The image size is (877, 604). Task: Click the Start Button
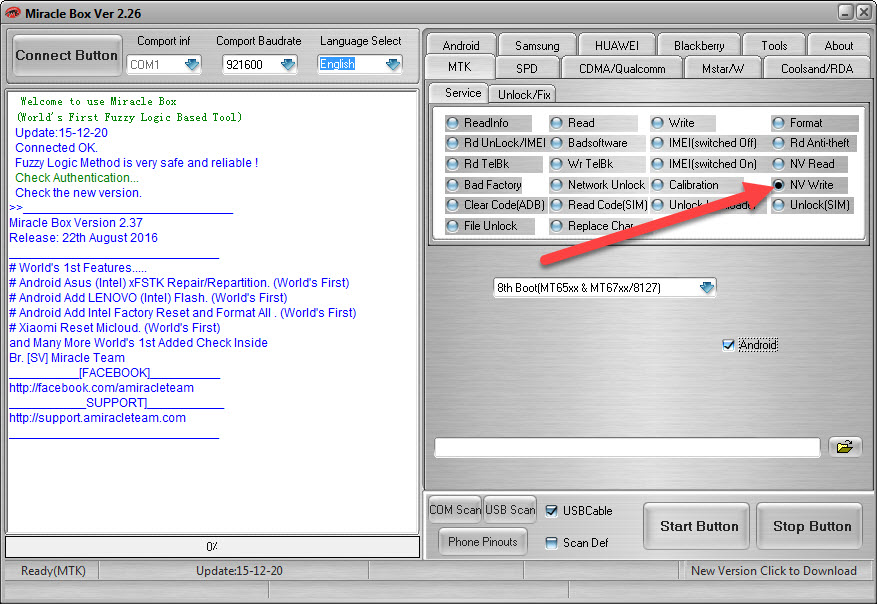tap(697, 526)
